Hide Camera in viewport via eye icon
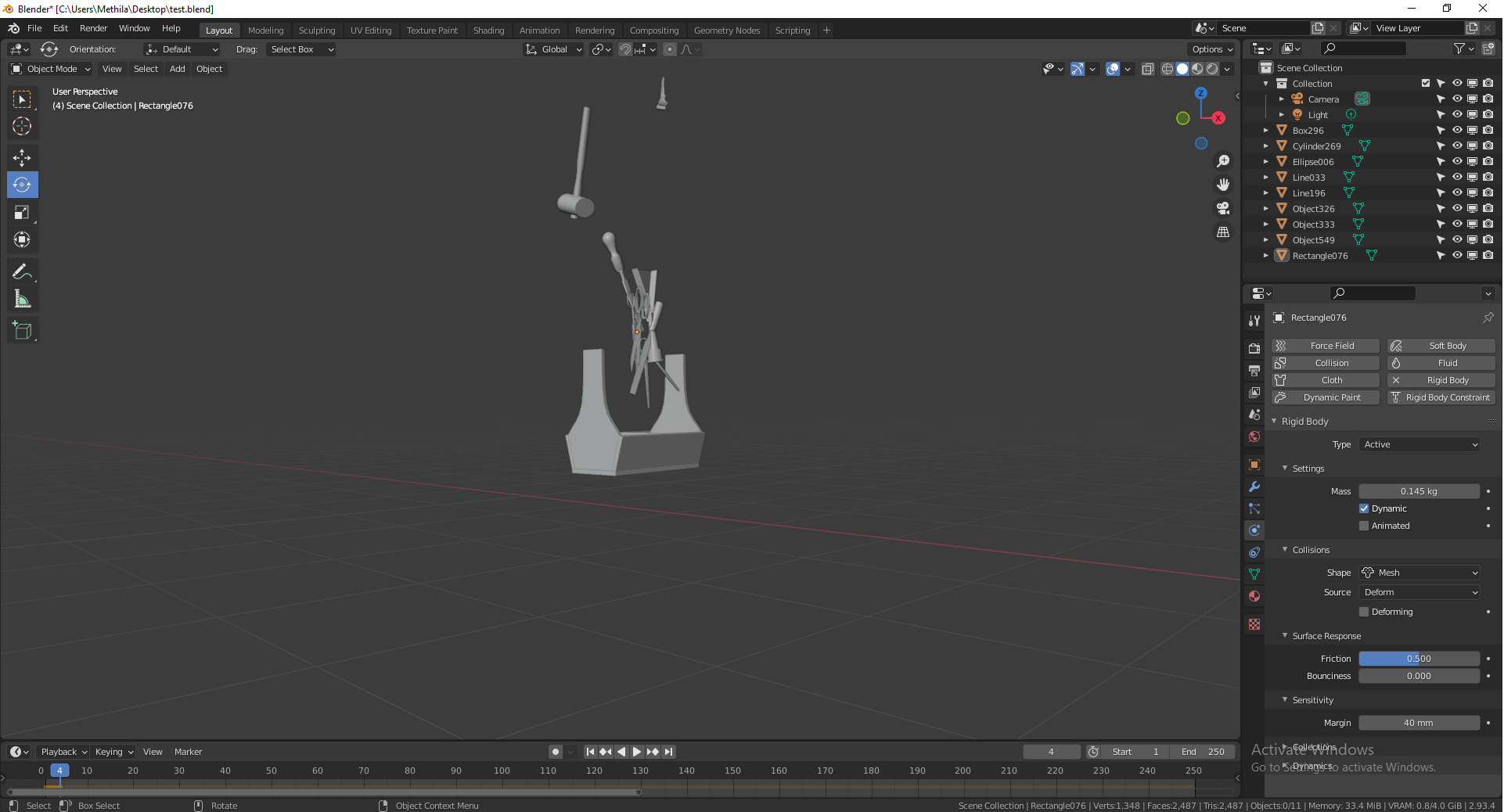1504x812 pixels. tap(1457, 99)
